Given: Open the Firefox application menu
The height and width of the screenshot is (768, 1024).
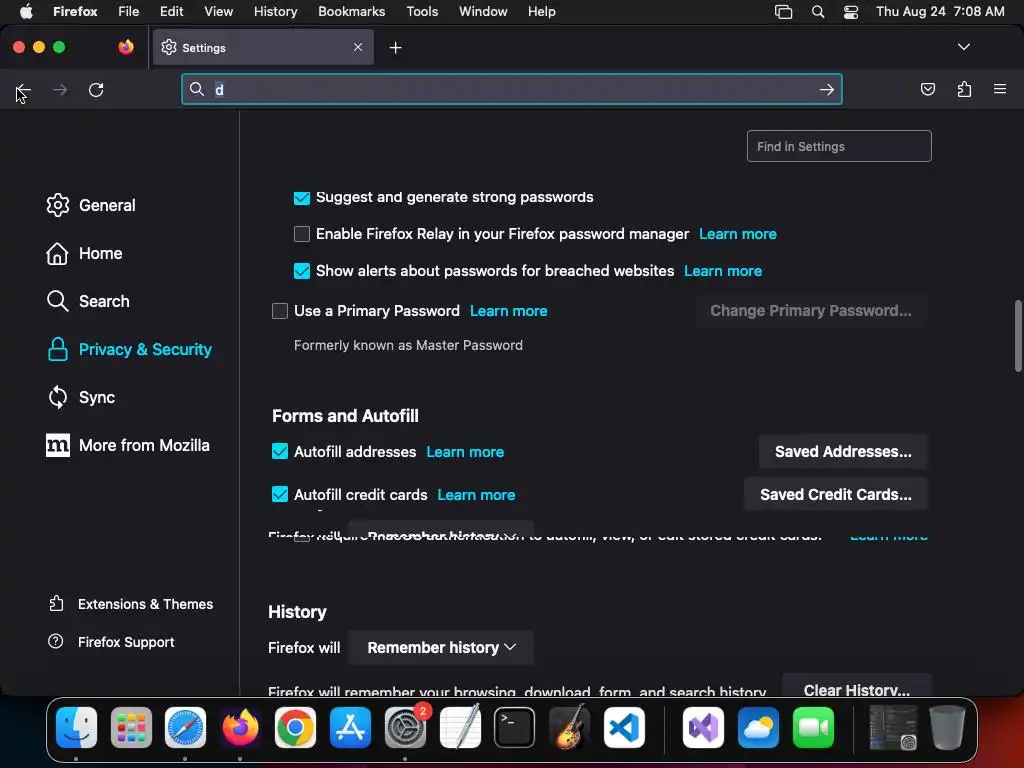Looking at the screenshot, I should coord(75,11).
